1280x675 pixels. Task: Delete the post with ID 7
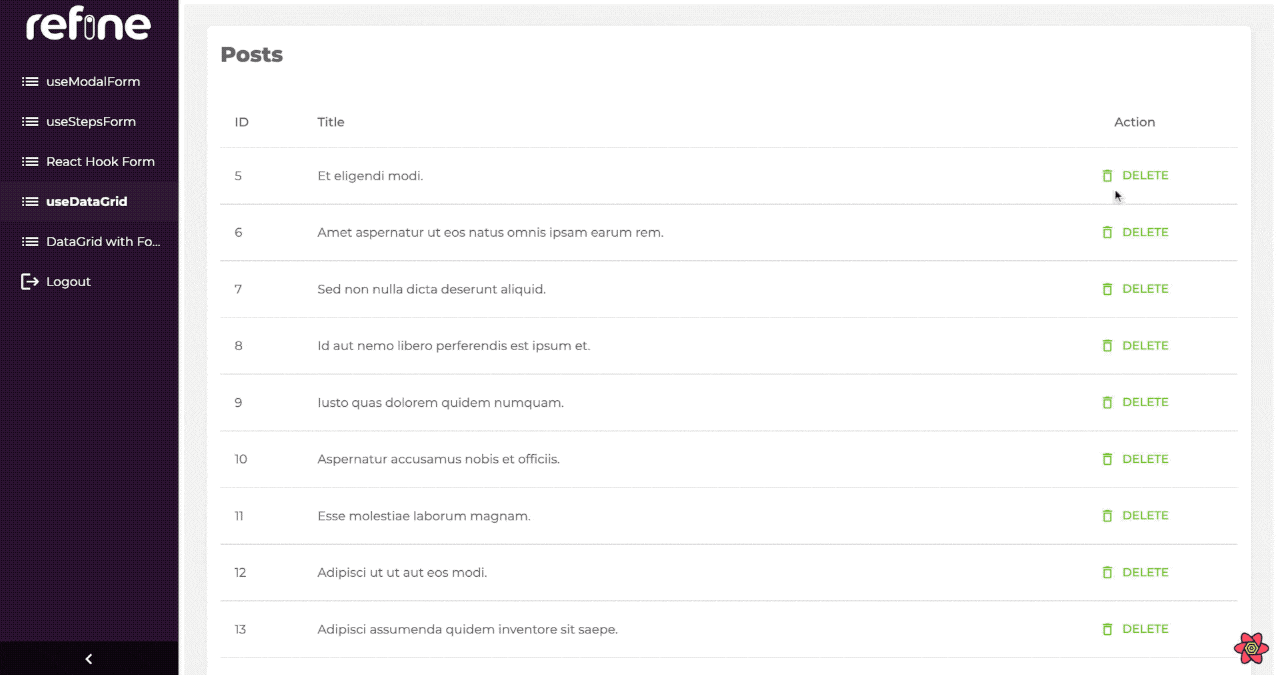pos(1135,289)
